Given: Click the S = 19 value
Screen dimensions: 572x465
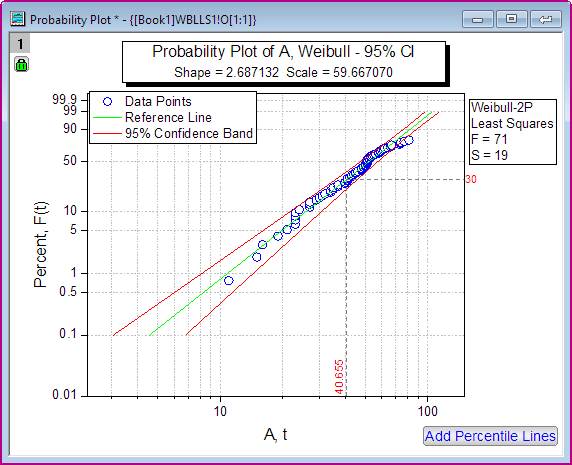Looking at the screenshot, I should click(489, 155).
